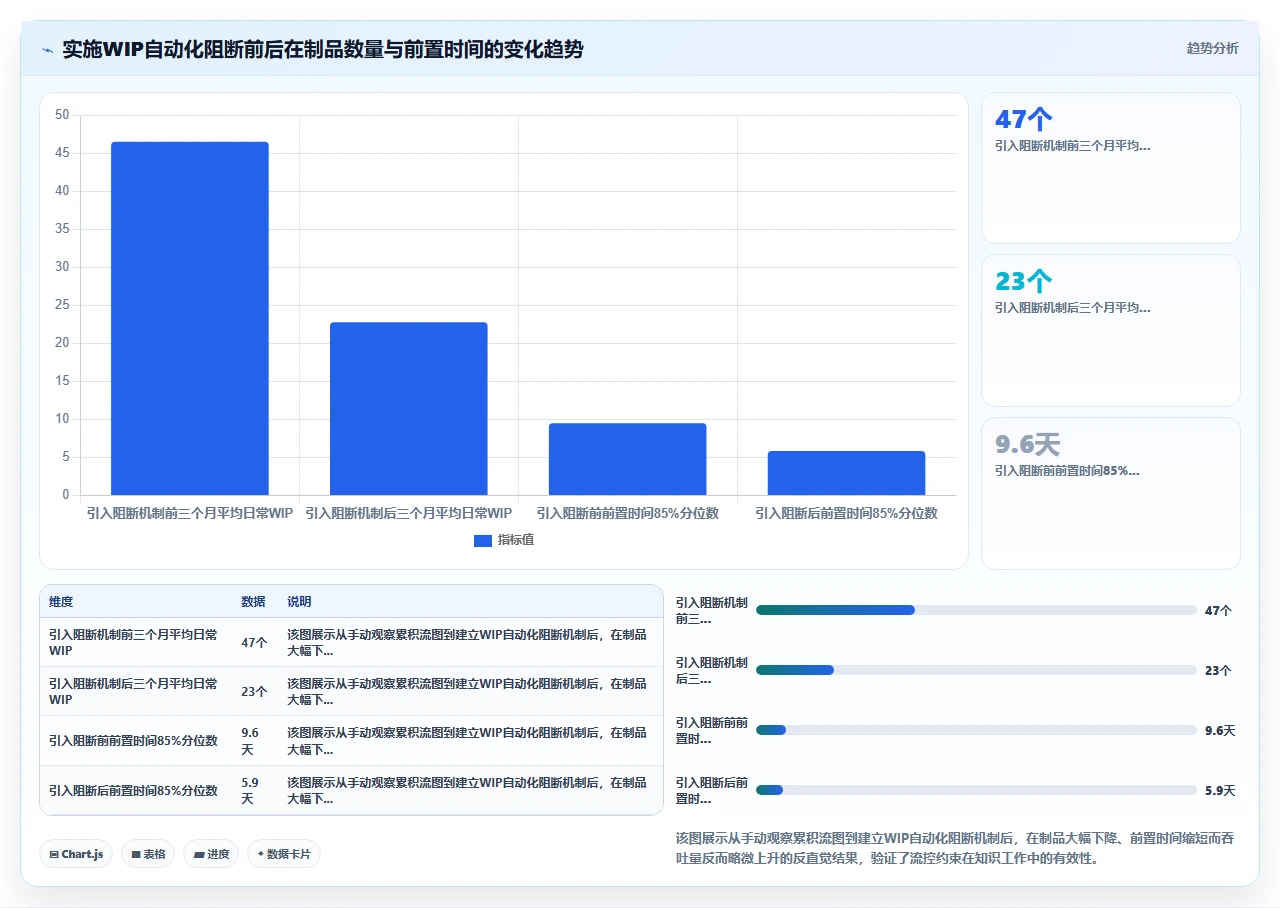The width and height of the screenshot is (1280, 908).
Task: Click the 5.9天 value in the table
Action: 250,790
